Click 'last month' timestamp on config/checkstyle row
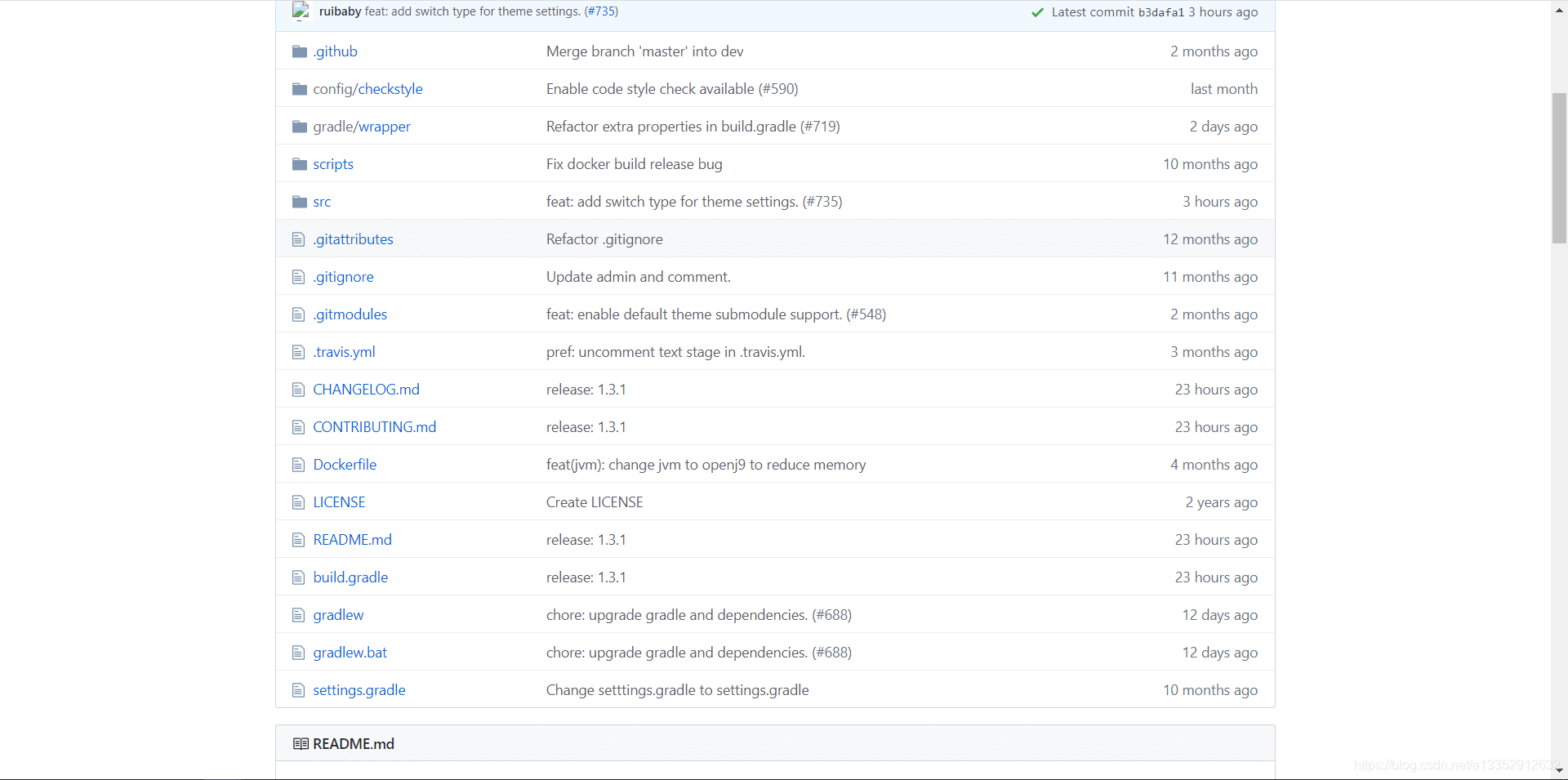The width and height of the screenshot is (1568, 780). [x=1223, y=89]
